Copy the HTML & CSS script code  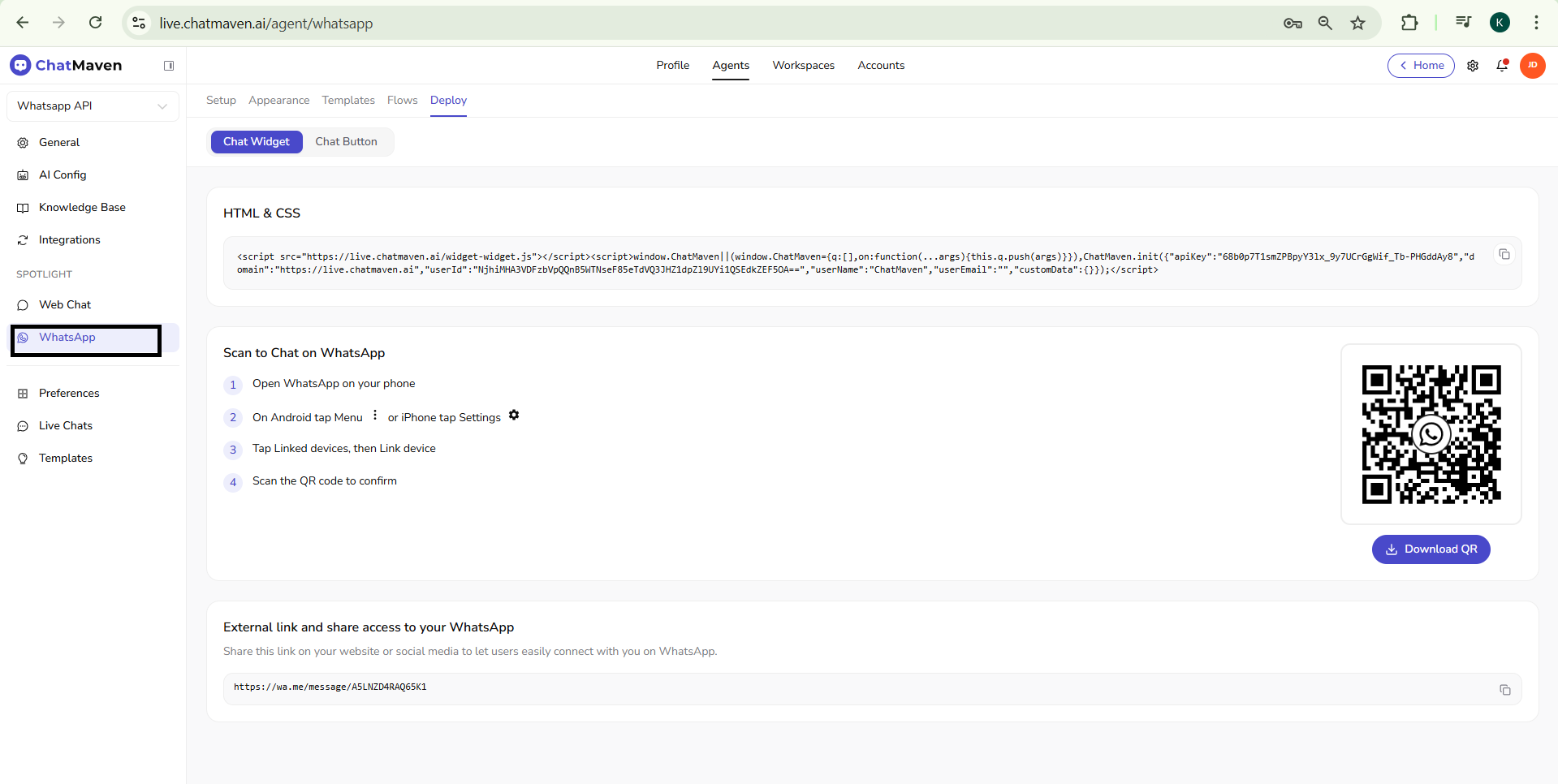pos(1504,255)
